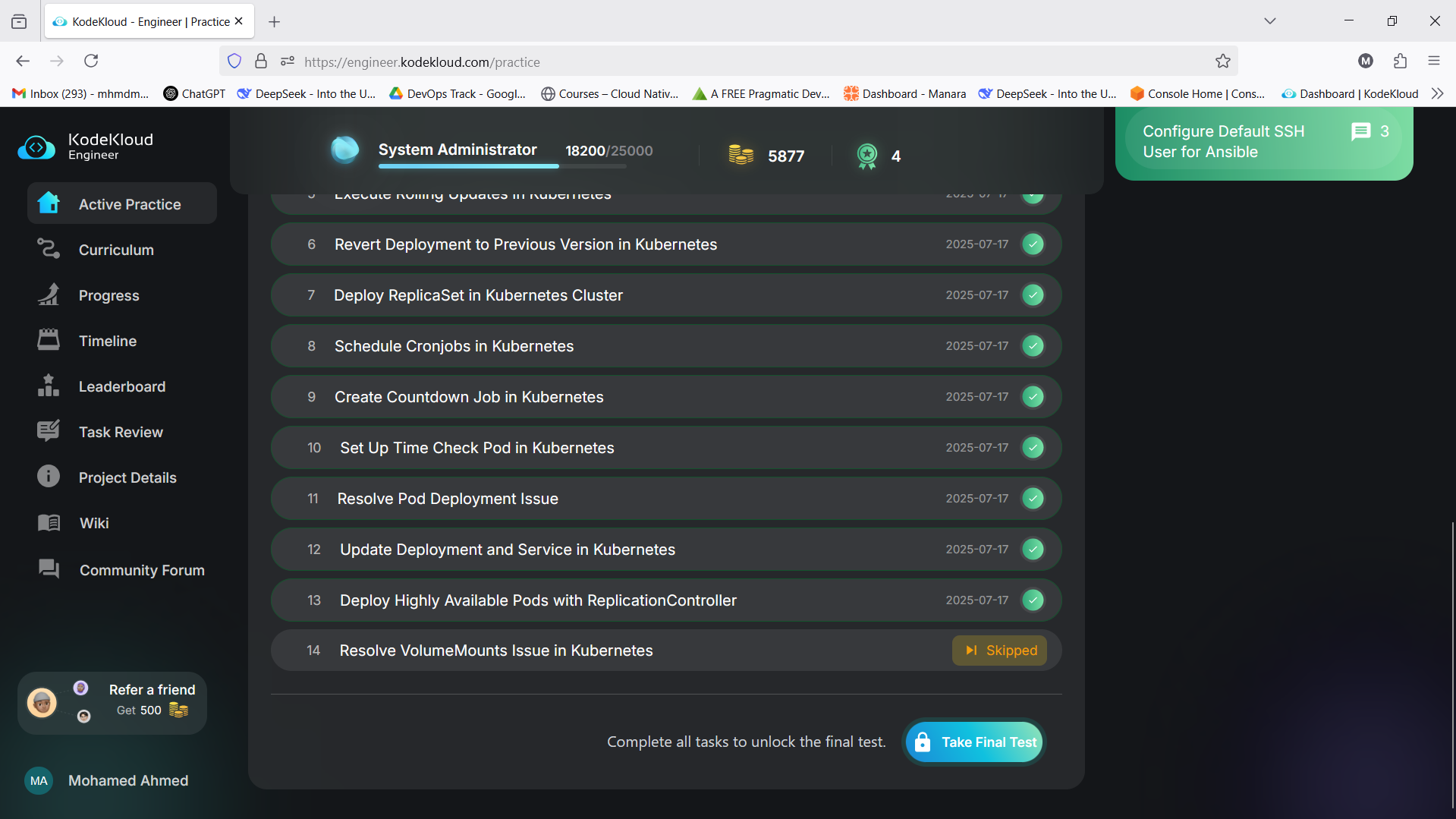Open task Update Deployment and Service
The width and height of the screenshot is (1456, 819).
click(666, 550)
